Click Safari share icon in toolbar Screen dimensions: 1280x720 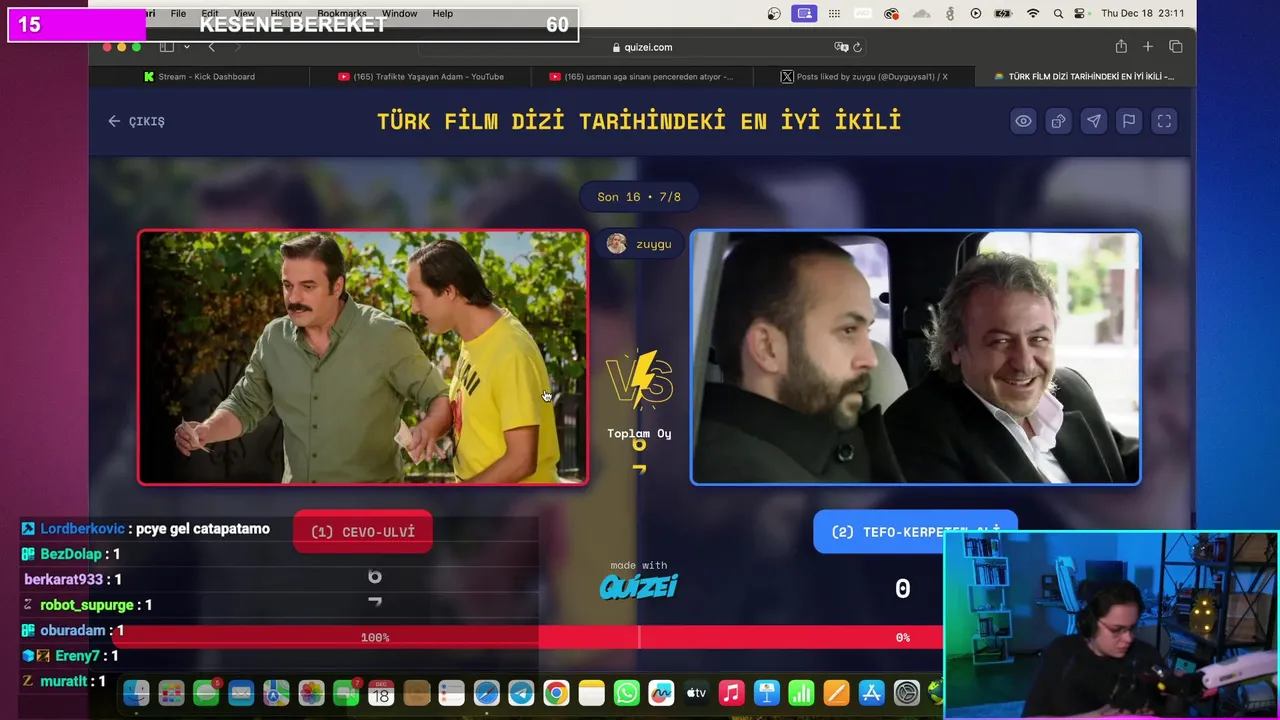tap(1121, 47)
